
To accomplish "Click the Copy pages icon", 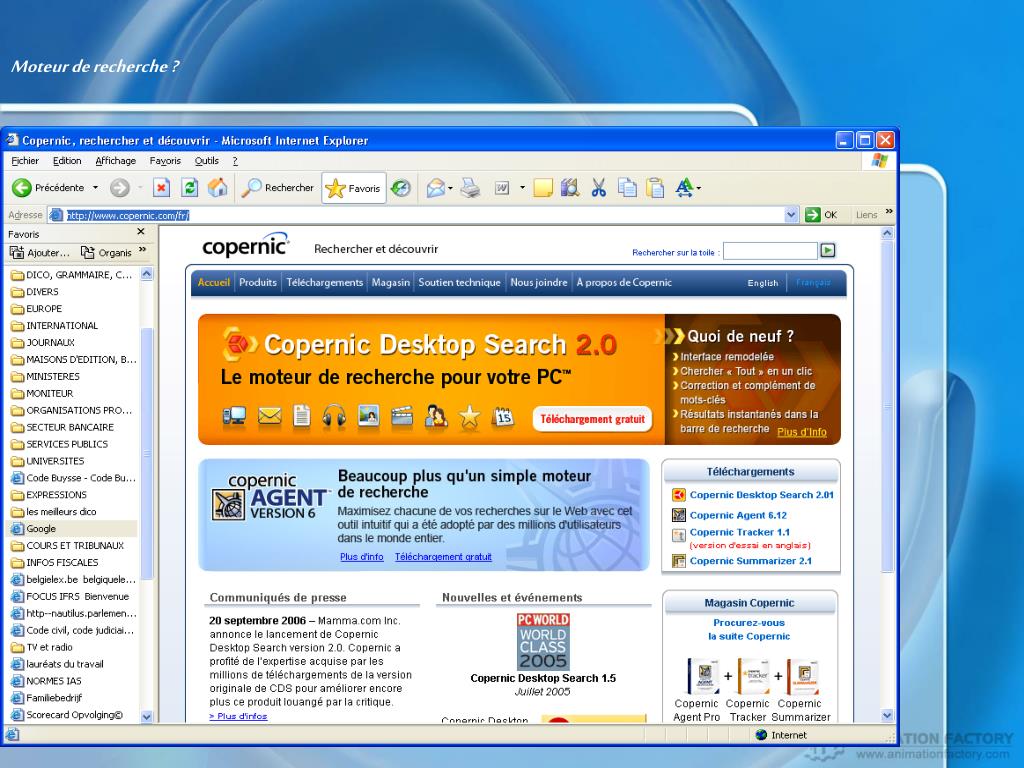I will [x=627, y=188].
